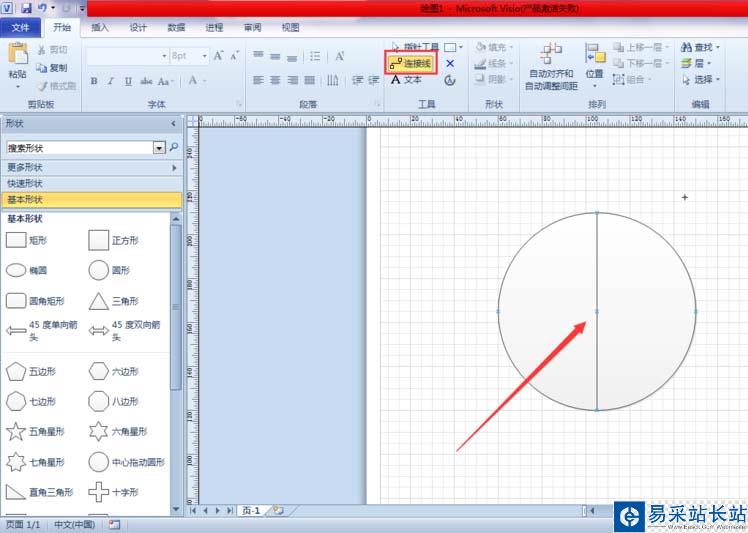Viewport: 748px width, 533px height.
Task: Switch to the View tab
Action: (x=290, y=27)
